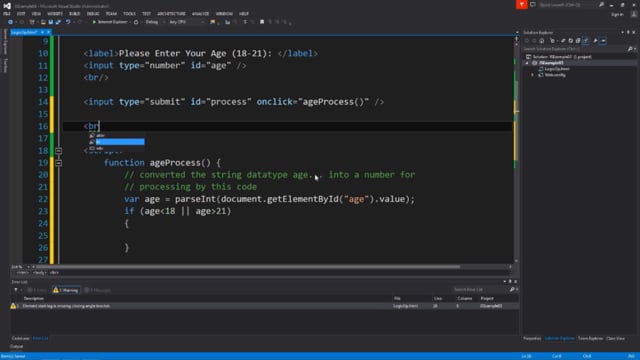Toggle Preview Selected Items in Solution Explorer

click(x=603, y=41)
